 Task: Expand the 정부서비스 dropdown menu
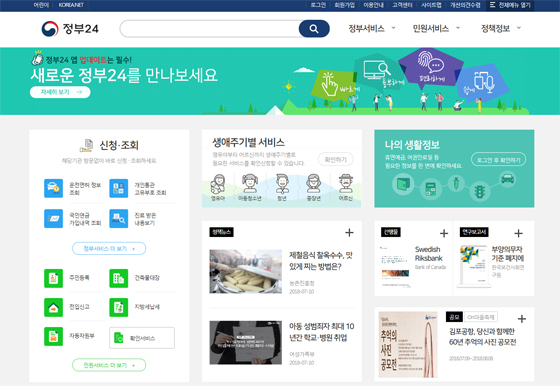pos(372,29)
